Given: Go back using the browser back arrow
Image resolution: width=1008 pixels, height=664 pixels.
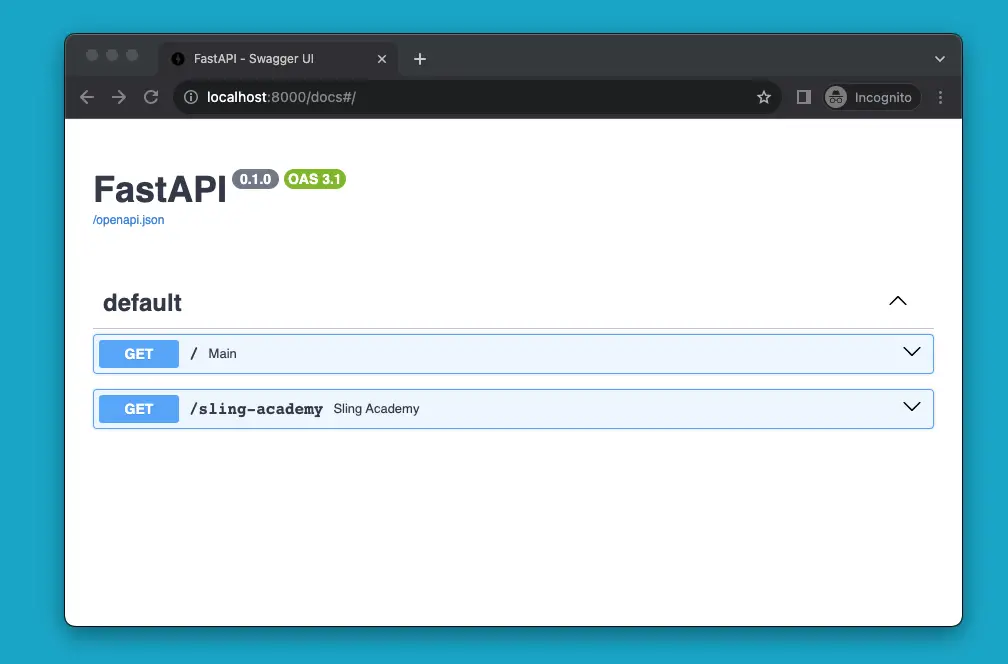Looking at the screenshot, I should pos(87,97).
